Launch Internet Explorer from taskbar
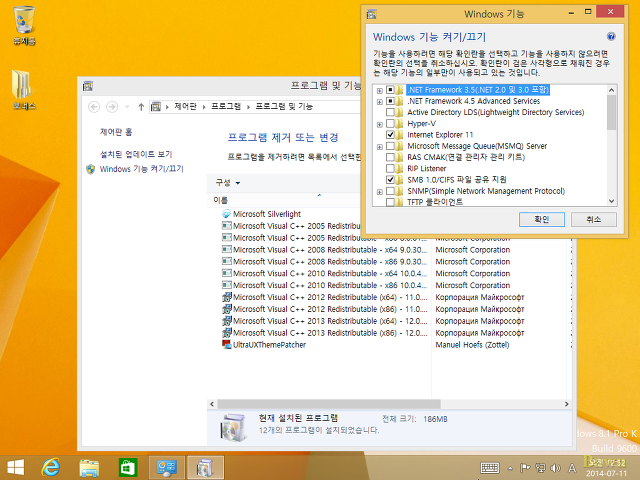Screen dimensions: 640x480 coord(51,467)
